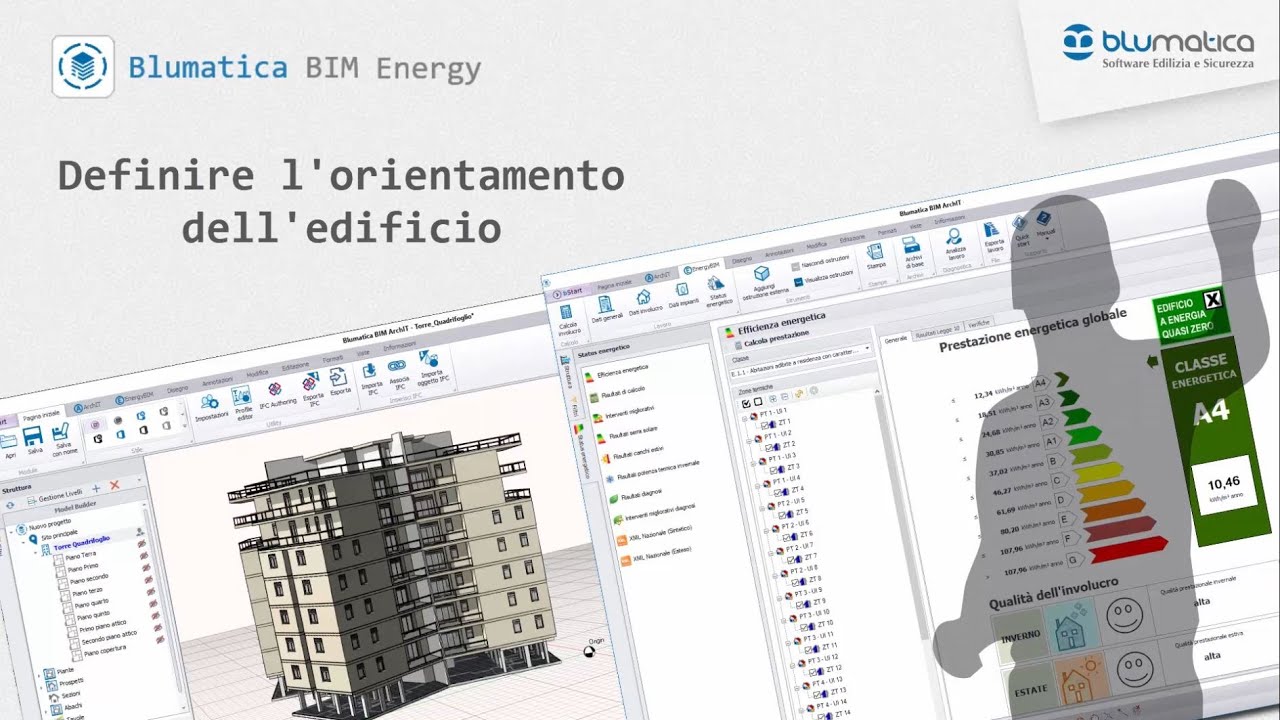Open Dati generali in EnergyBIM ribbon

(604, 304)
